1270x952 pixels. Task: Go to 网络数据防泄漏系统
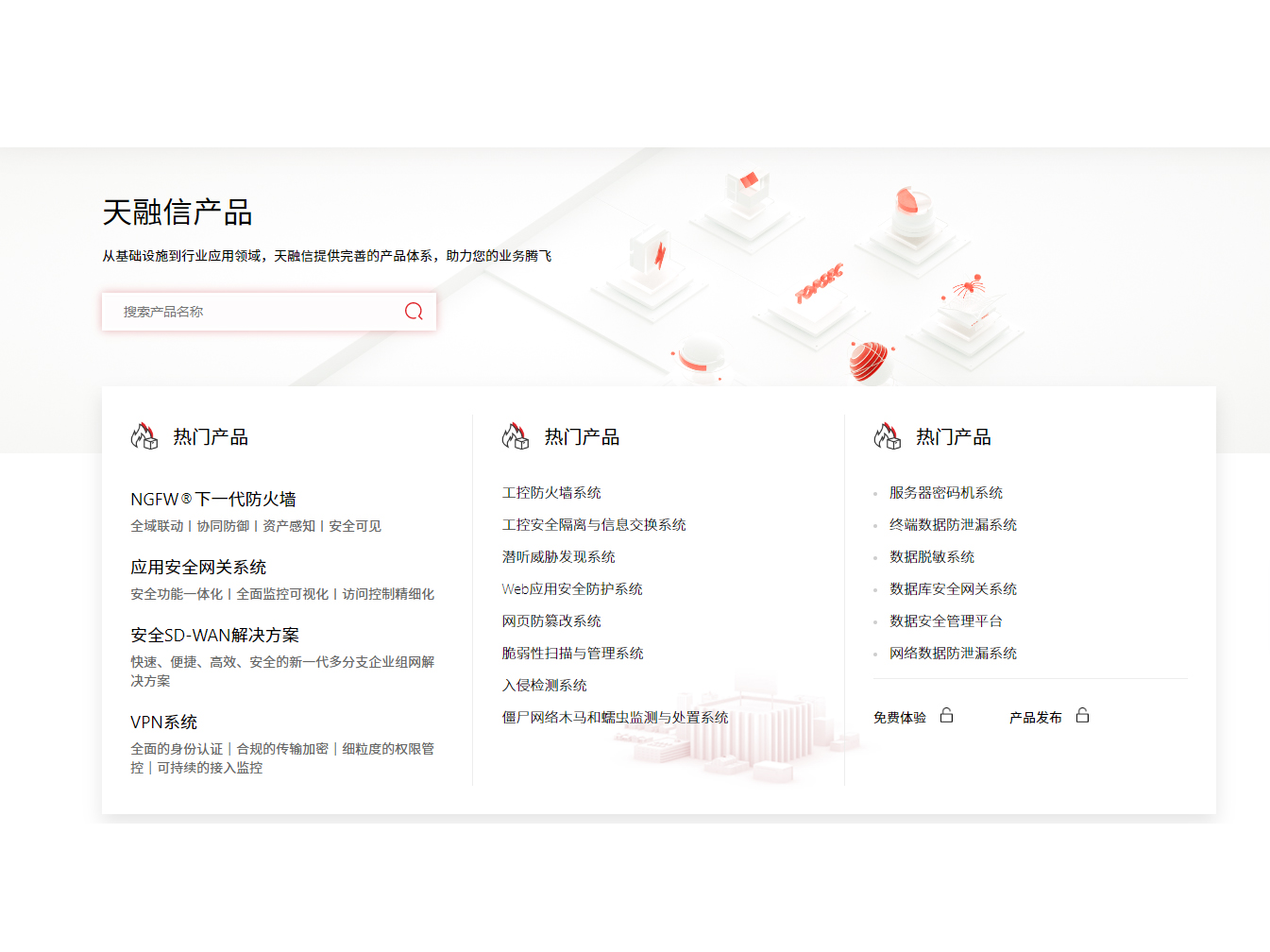pyautogui.click(x=953, y=654)
